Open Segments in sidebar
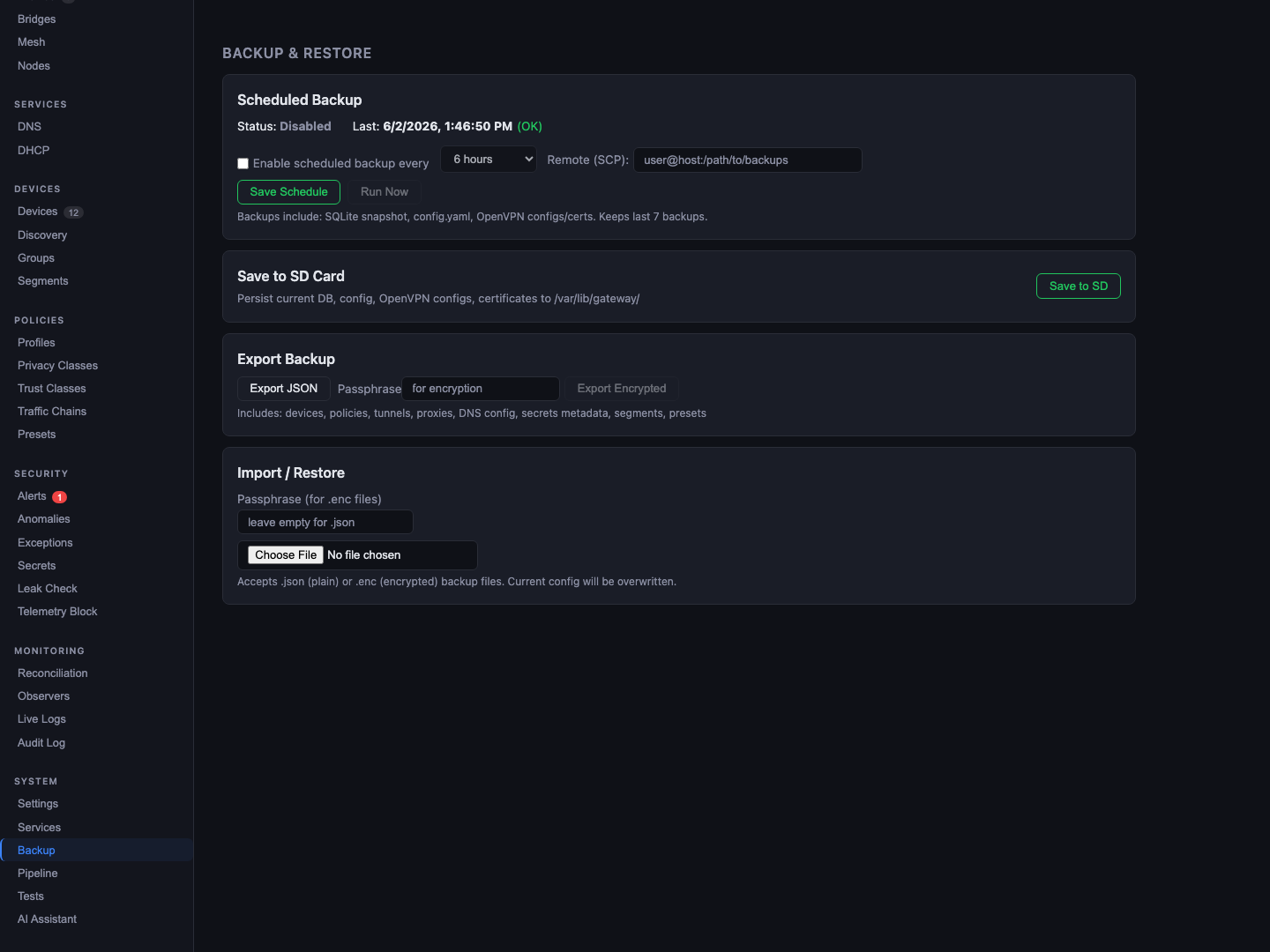This screenshot has width=1270, height=952. coord(43,281)
